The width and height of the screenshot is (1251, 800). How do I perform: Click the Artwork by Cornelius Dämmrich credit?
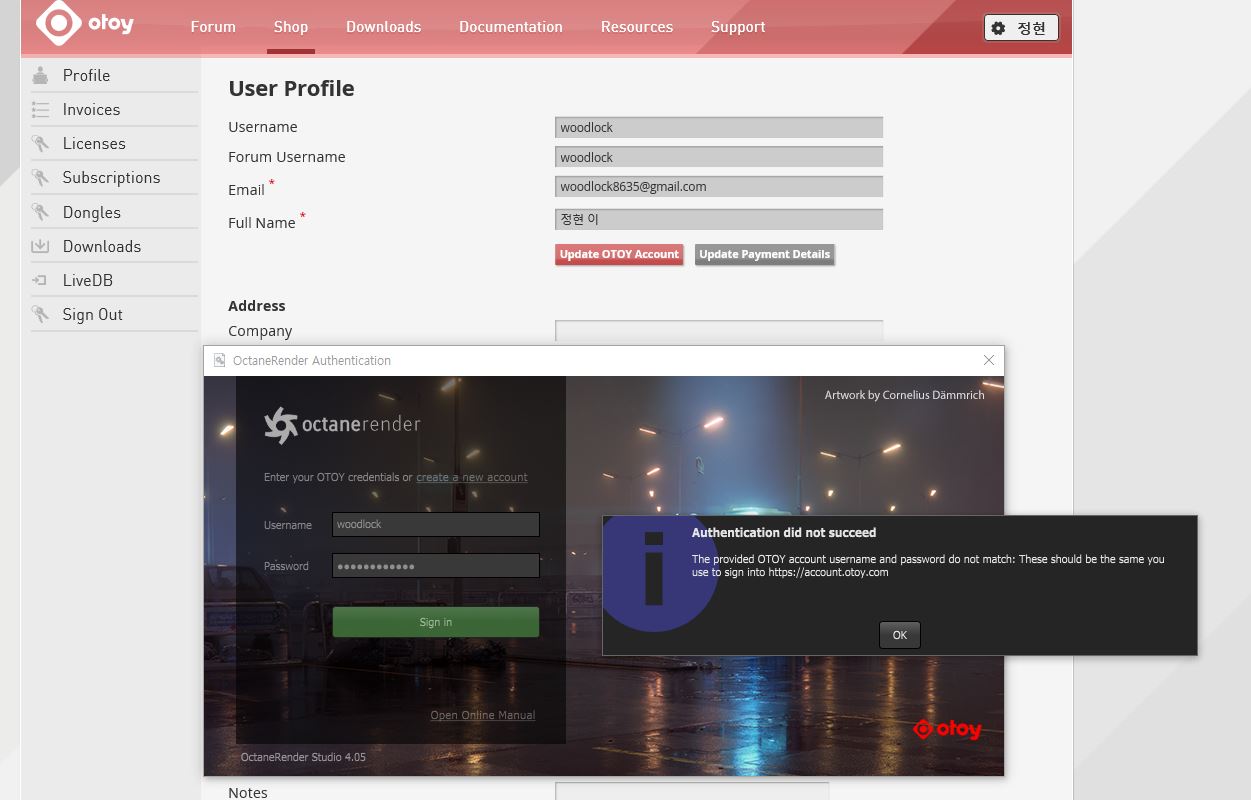905,395
